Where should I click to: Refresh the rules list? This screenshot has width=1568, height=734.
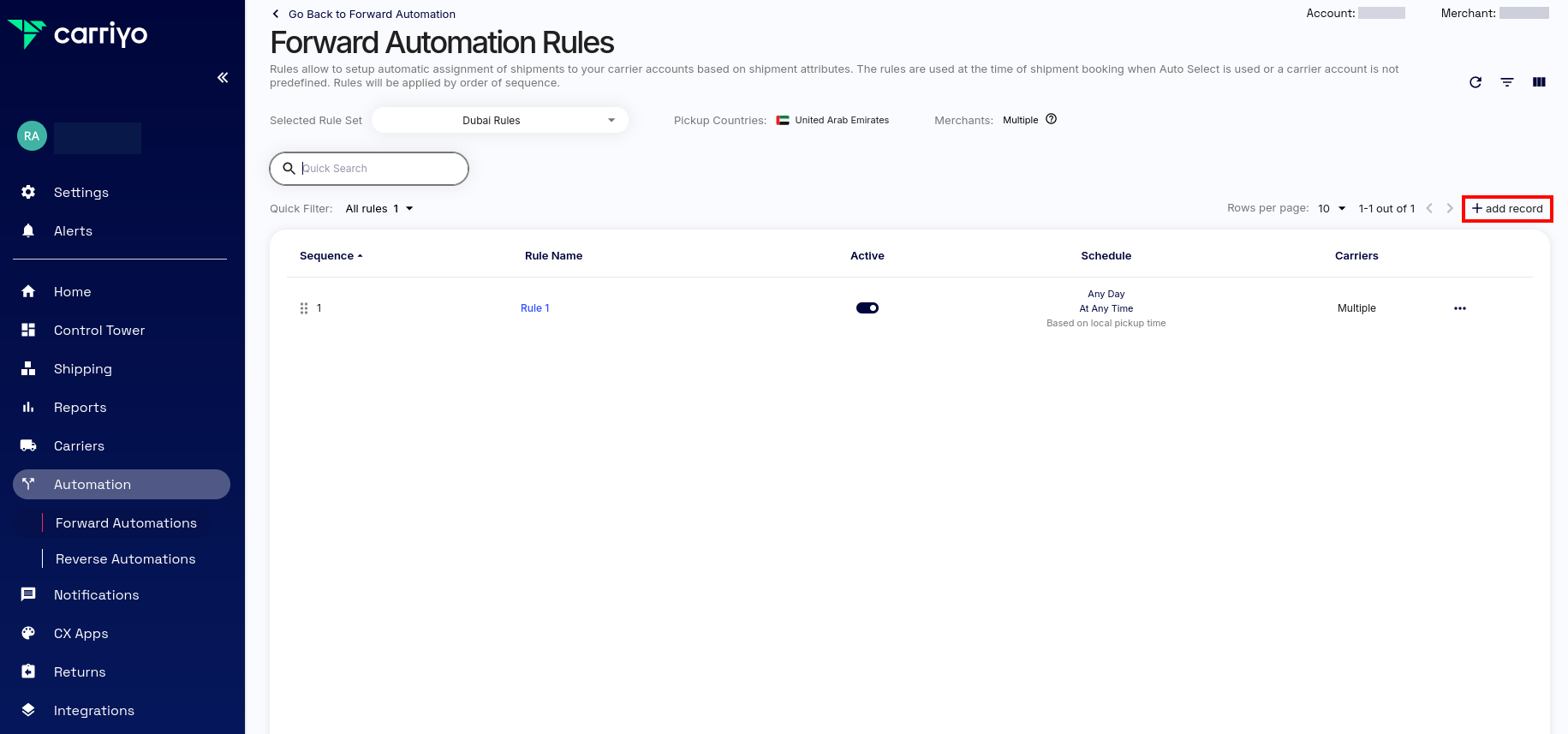tap(1476, 82)
